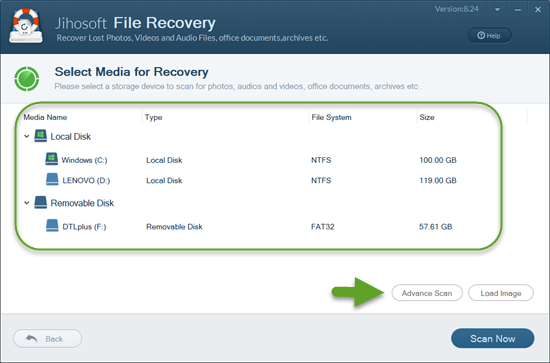
Task: Click the Removable Disk group drive icon
Action: pyautogui.click(x=40, y=202)
